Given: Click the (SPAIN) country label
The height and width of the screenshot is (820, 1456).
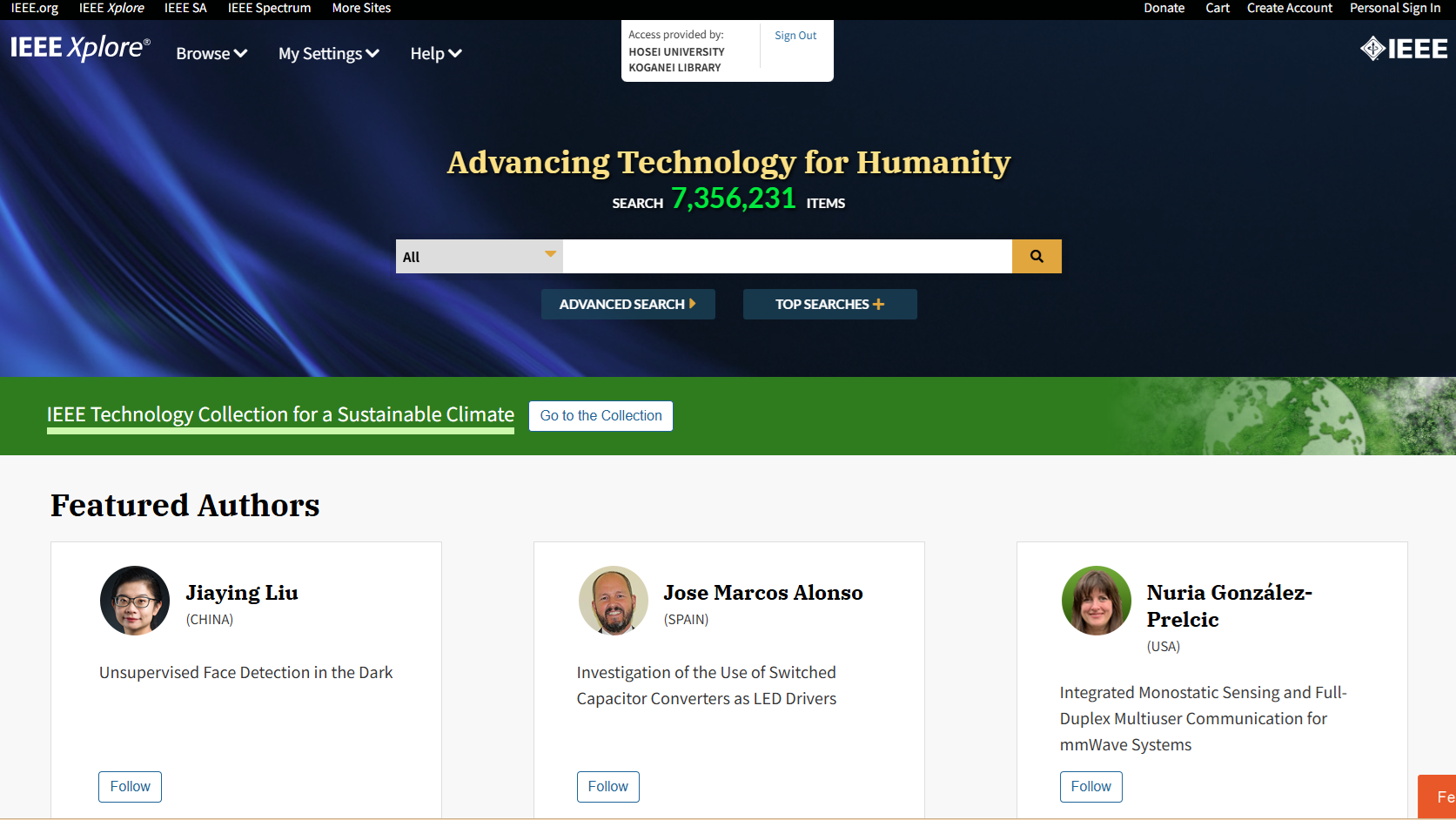Looking at the screenshot, I should (687, 620).
